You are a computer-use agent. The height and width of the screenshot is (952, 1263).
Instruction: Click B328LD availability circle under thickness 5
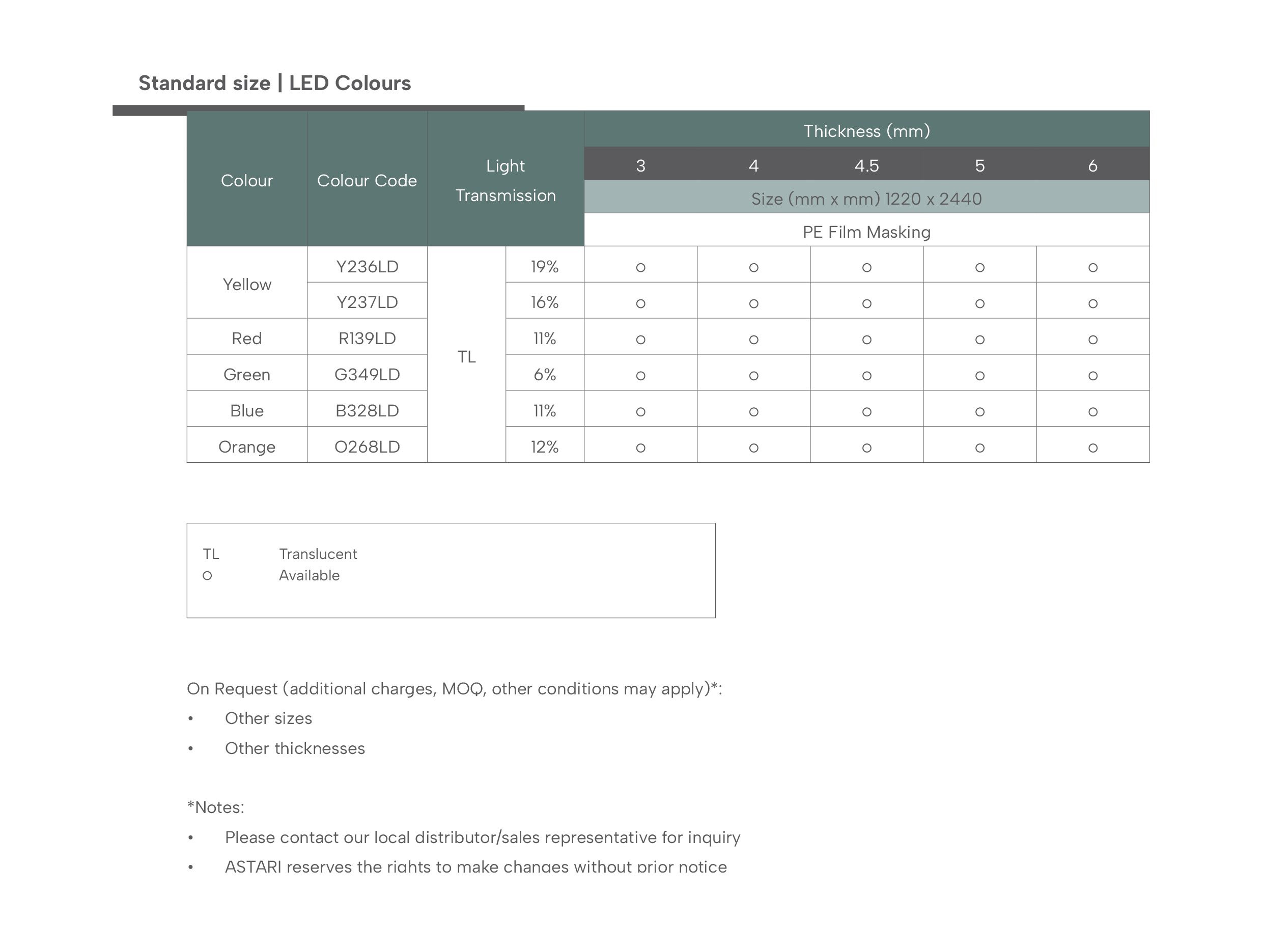click(x=980, y=411)
